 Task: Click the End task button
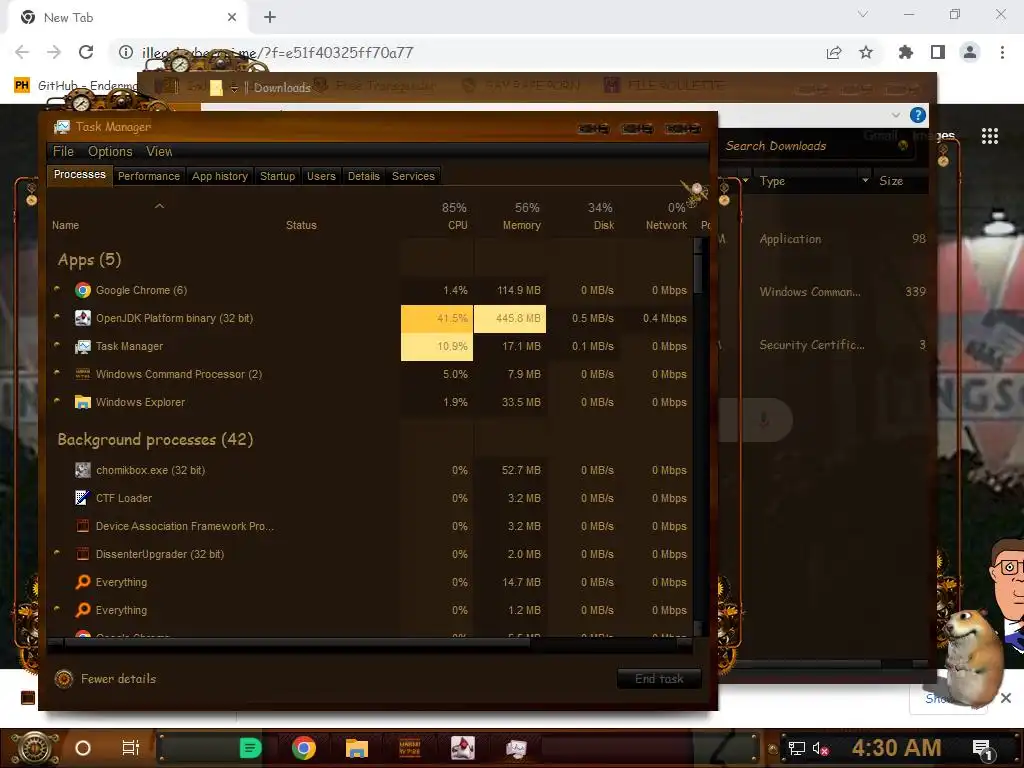pyautogui.click(x=659, y=679)
